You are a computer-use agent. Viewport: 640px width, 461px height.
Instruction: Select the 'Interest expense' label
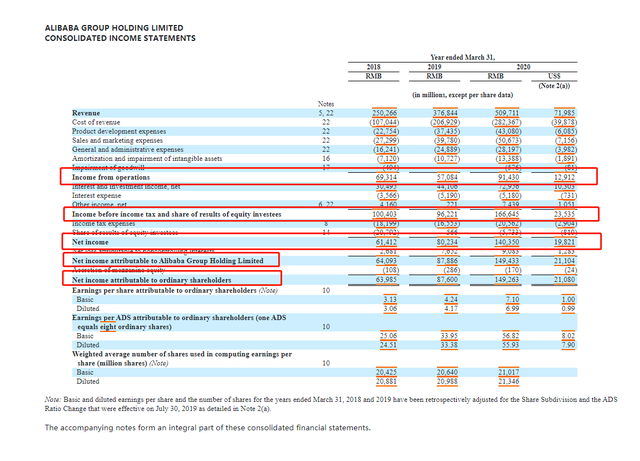pyautogui.click(x=96, y=196)
